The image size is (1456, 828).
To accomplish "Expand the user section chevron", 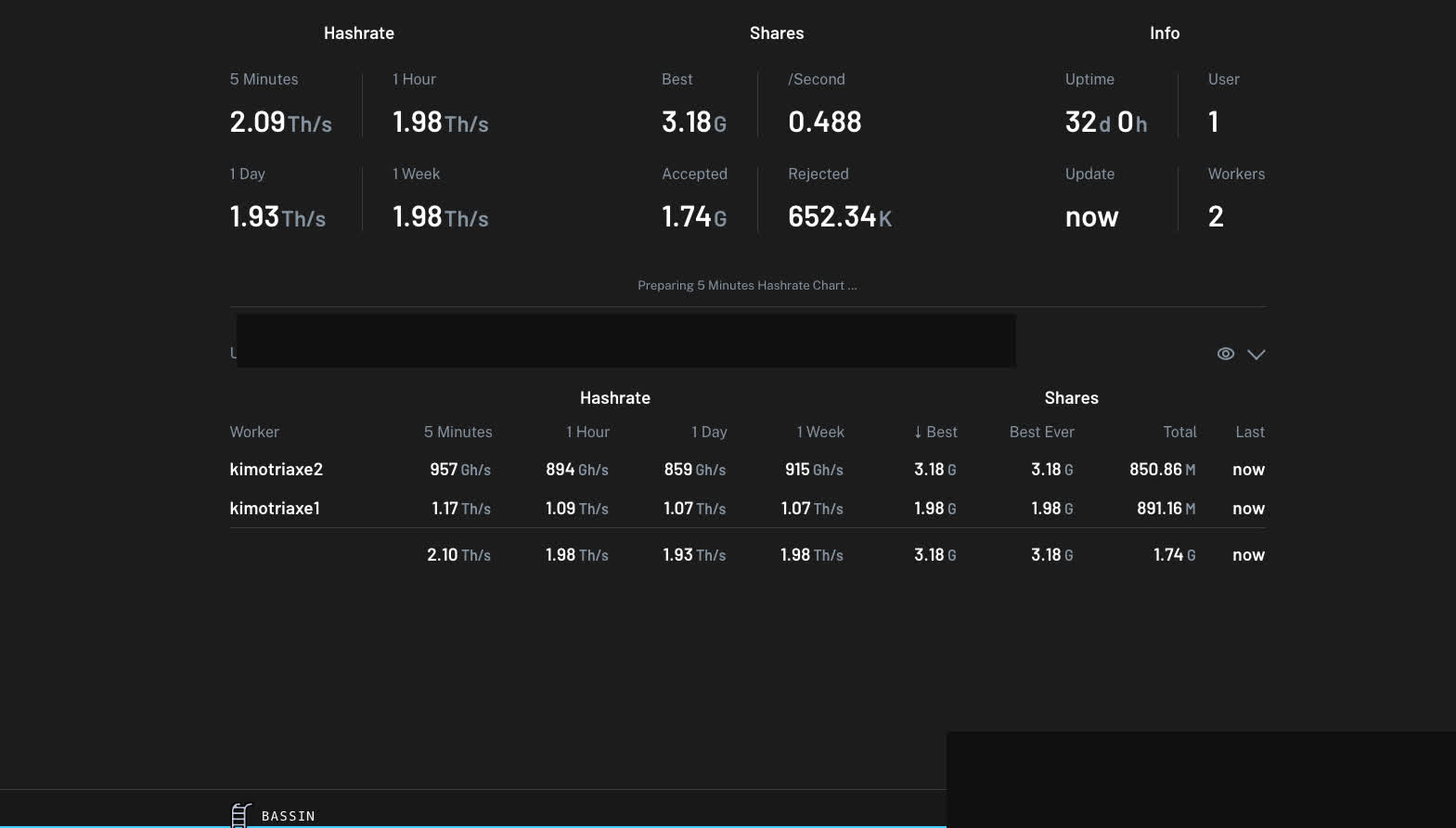I will tap(1256, 355).
